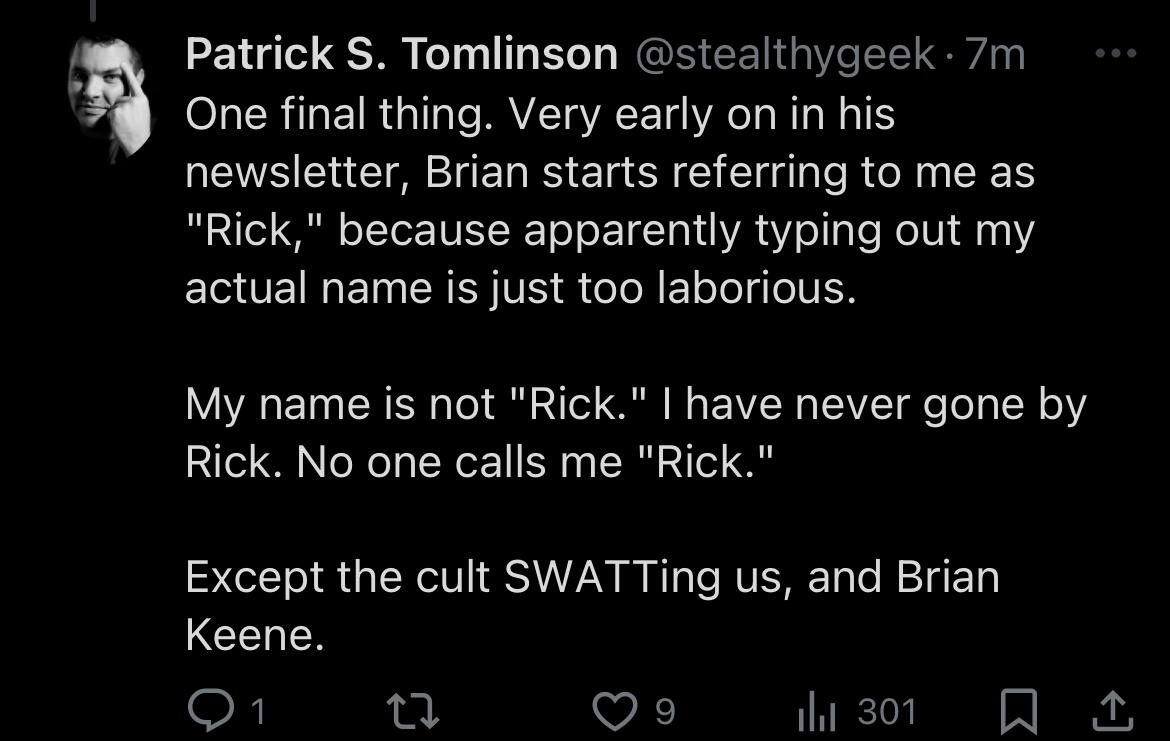Open Patrick S. Tomlinson display name link
This screenshot has width=1170, height=741.
coord(401,54)
